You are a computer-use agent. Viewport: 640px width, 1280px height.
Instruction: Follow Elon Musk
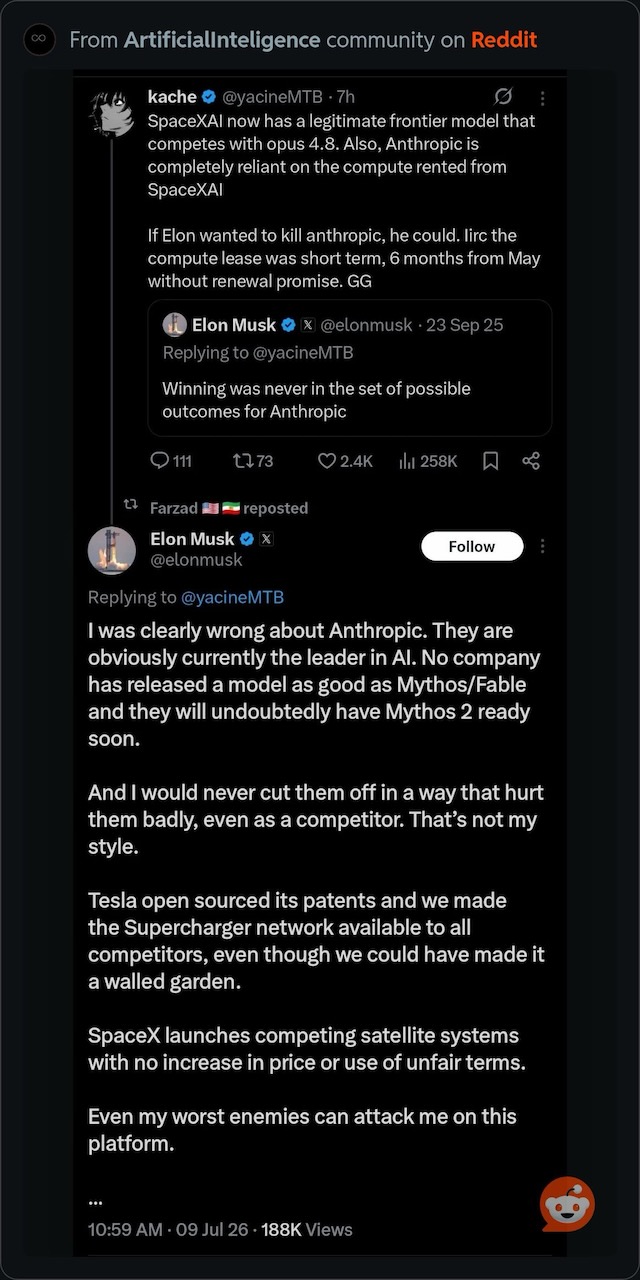click(x=472, y=546)
